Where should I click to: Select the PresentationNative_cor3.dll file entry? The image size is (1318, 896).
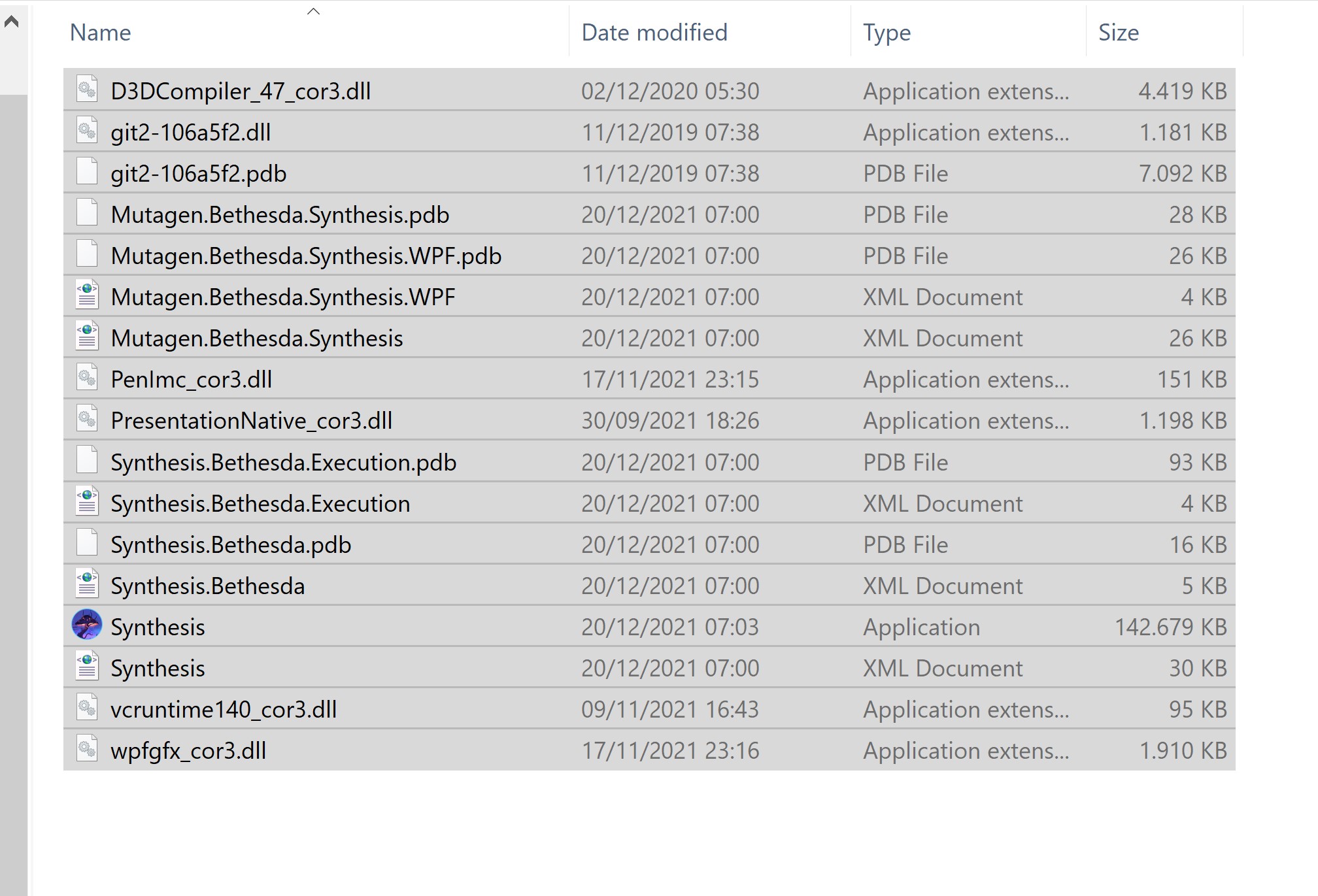252,420
